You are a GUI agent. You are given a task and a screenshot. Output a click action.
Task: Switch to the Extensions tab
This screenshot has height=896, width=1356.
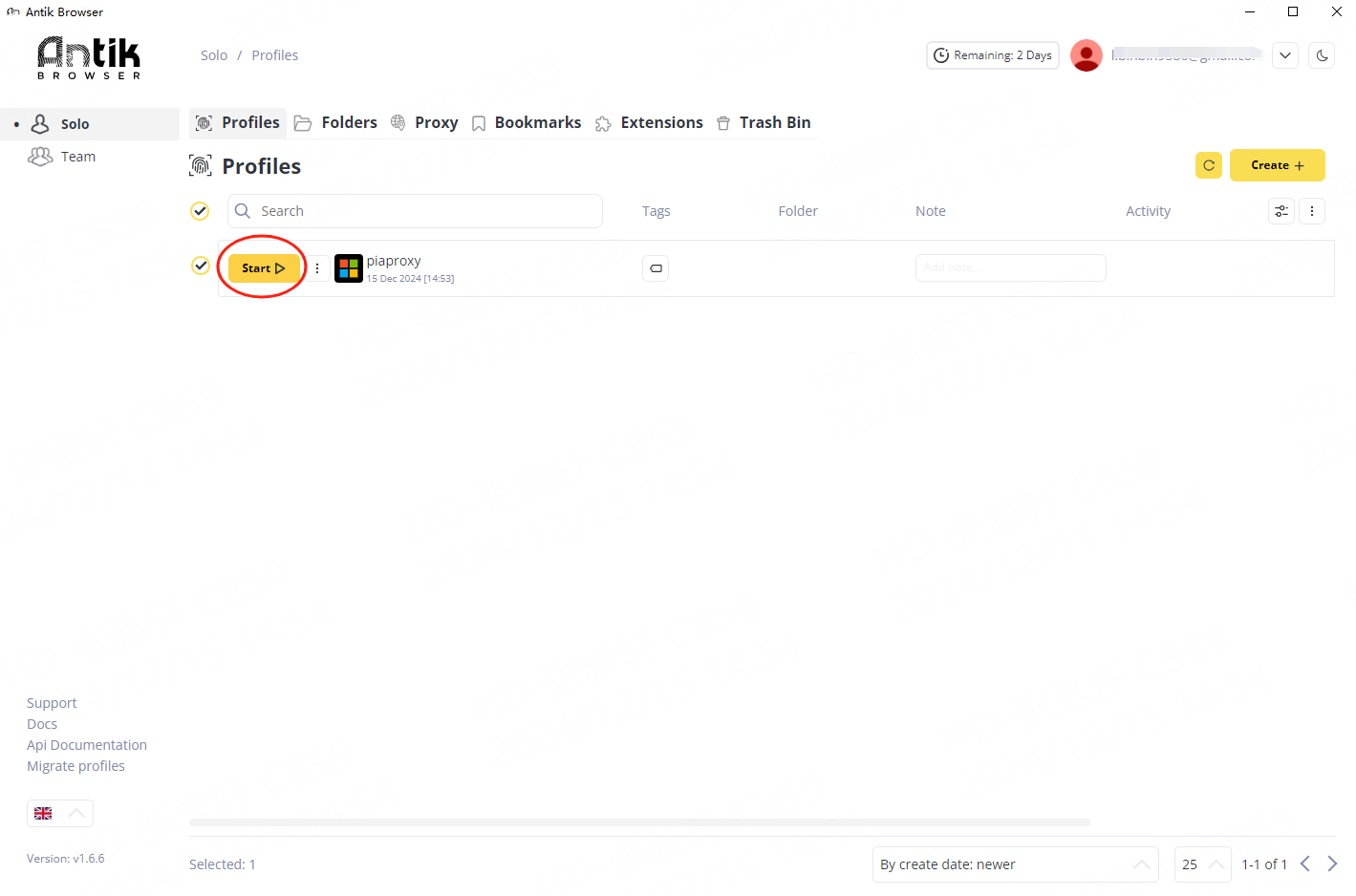click(650, 122)
